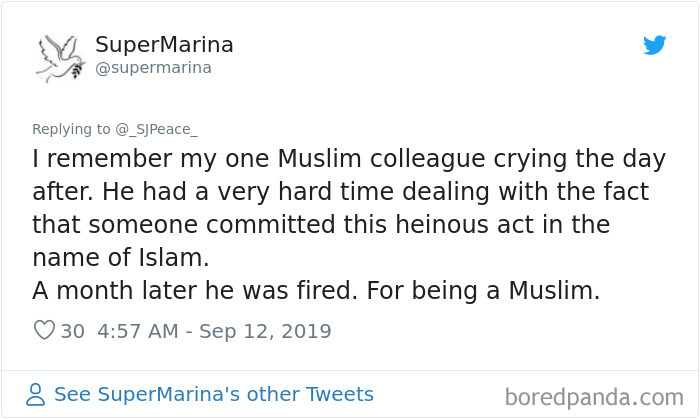Open the dove profile avatar
The image size is (700, 419).
click(x=61, y=56)
